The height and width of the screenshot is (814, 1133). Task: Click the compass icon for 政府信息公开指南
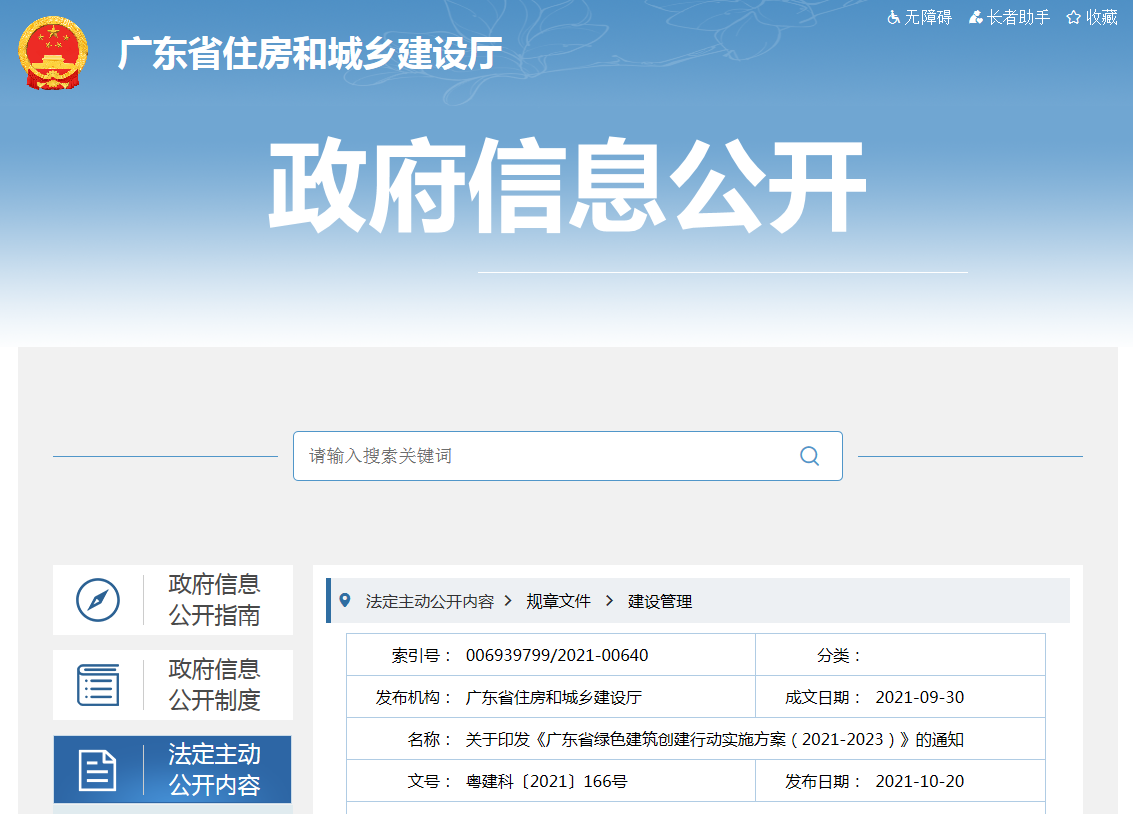(x=98, y=600)
